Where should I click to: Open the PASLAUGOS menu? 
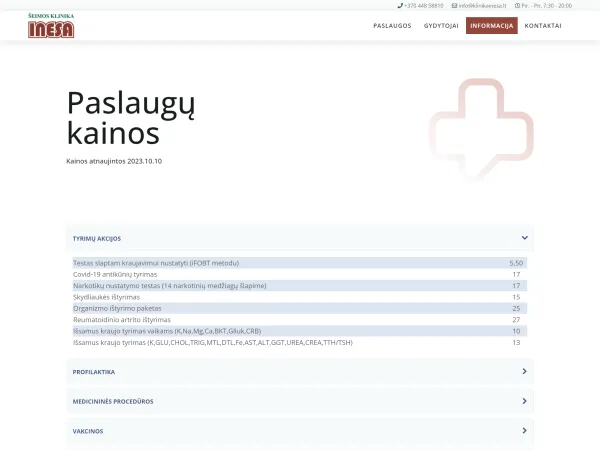click(x=392, y=26)
